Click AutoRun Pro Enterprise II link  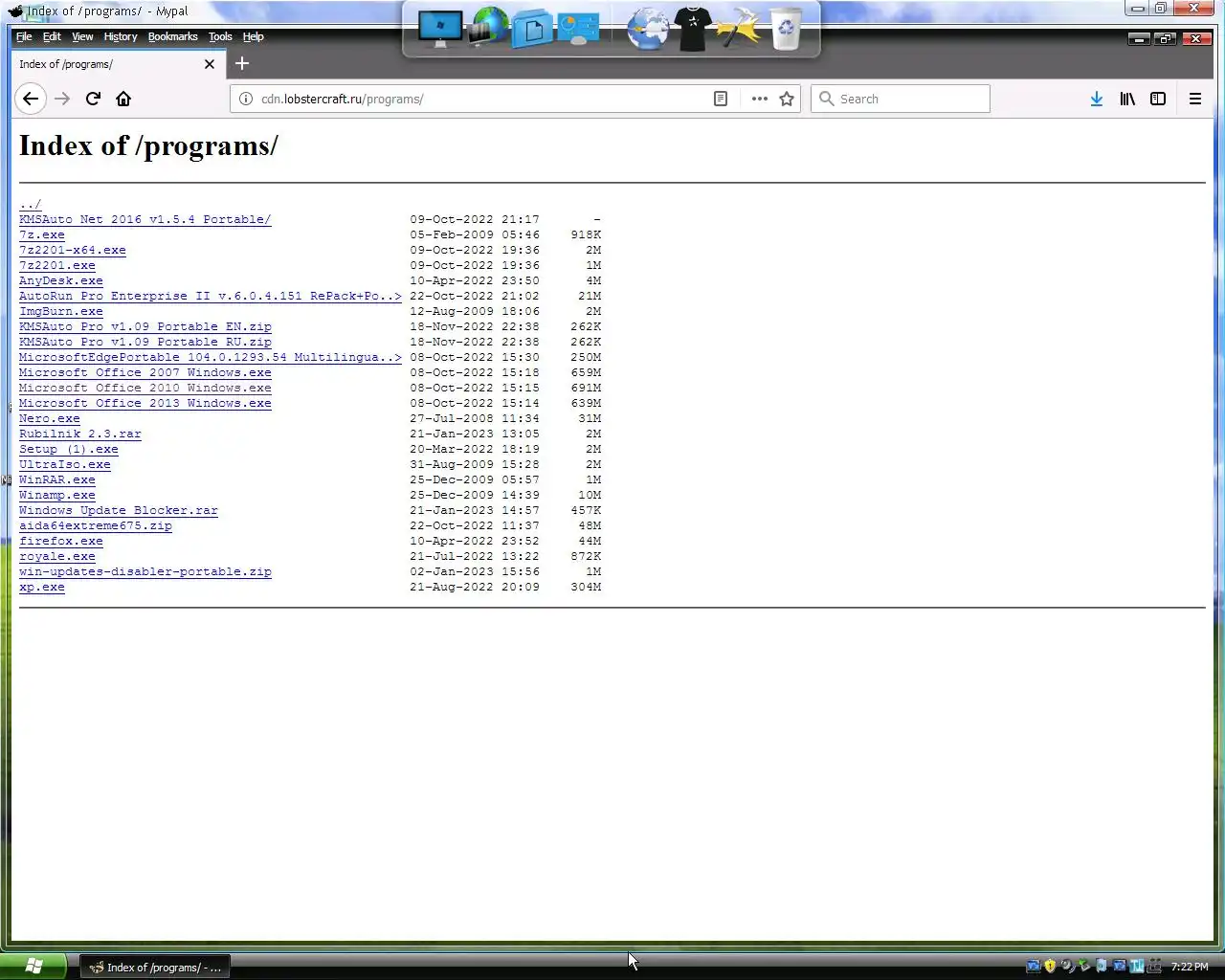point(211,296)
